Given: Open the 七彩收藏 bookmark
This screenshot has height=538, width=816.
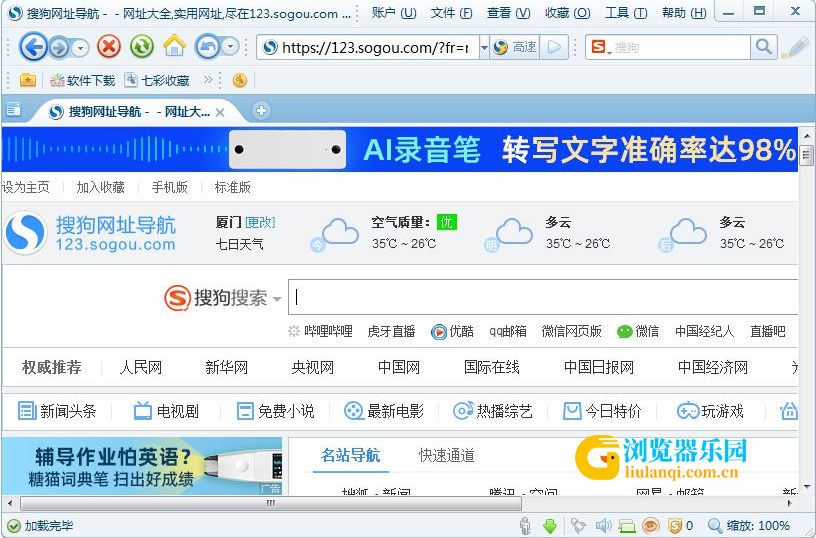Looking at the screenshot, I should [157, 80].
